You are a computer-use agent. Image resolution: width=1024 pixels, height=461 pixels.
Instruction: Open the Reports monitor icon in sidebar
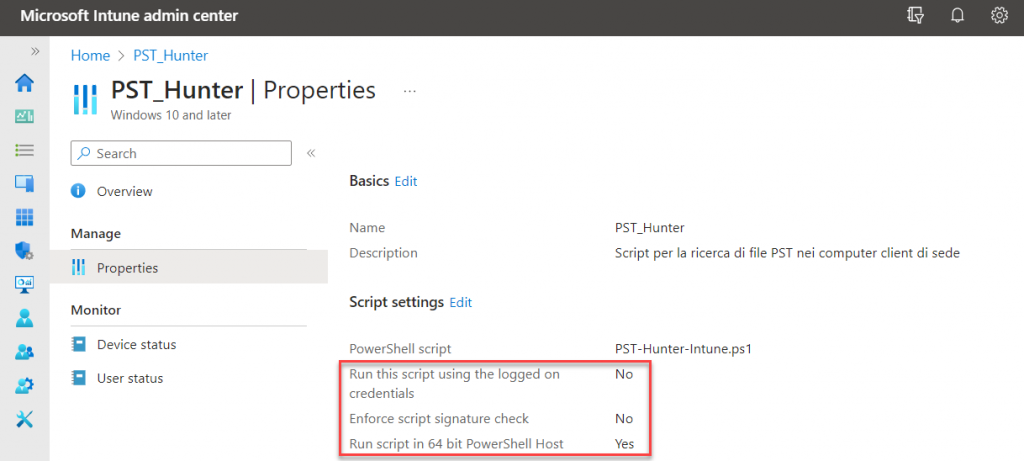24,284
